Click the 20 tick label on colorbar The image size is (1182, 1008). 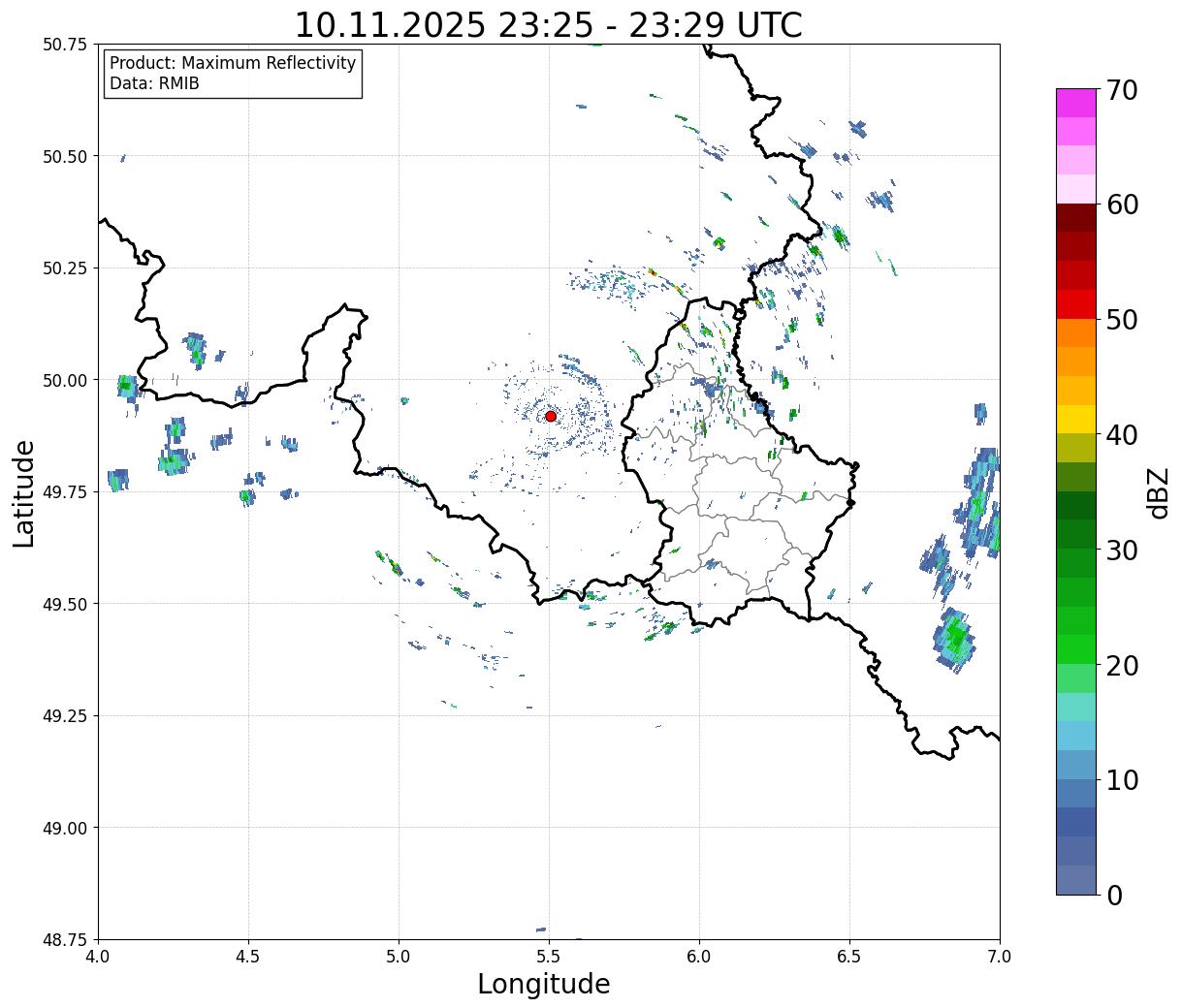(x=1122, y=666)
